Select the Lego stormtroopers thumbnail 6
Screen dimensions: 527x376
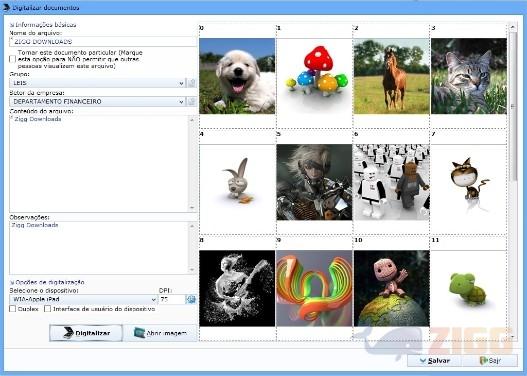click(x=392, y=182)
